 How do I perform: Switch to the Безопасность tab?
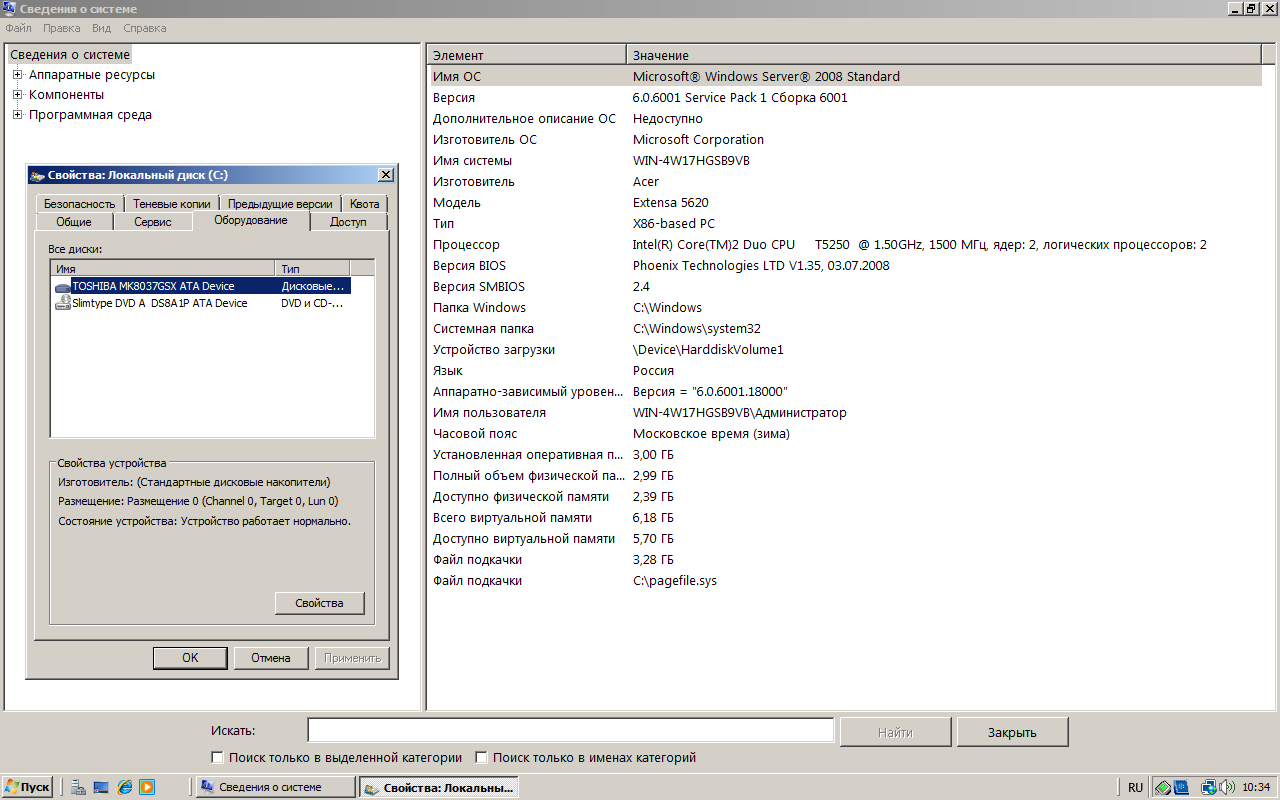80,204
